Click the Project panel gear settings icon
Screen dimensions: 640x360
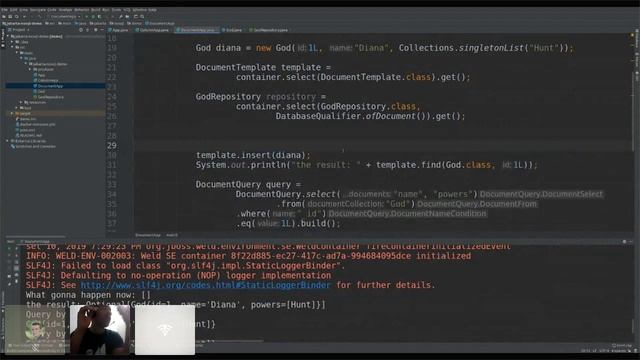pos(96,30)
